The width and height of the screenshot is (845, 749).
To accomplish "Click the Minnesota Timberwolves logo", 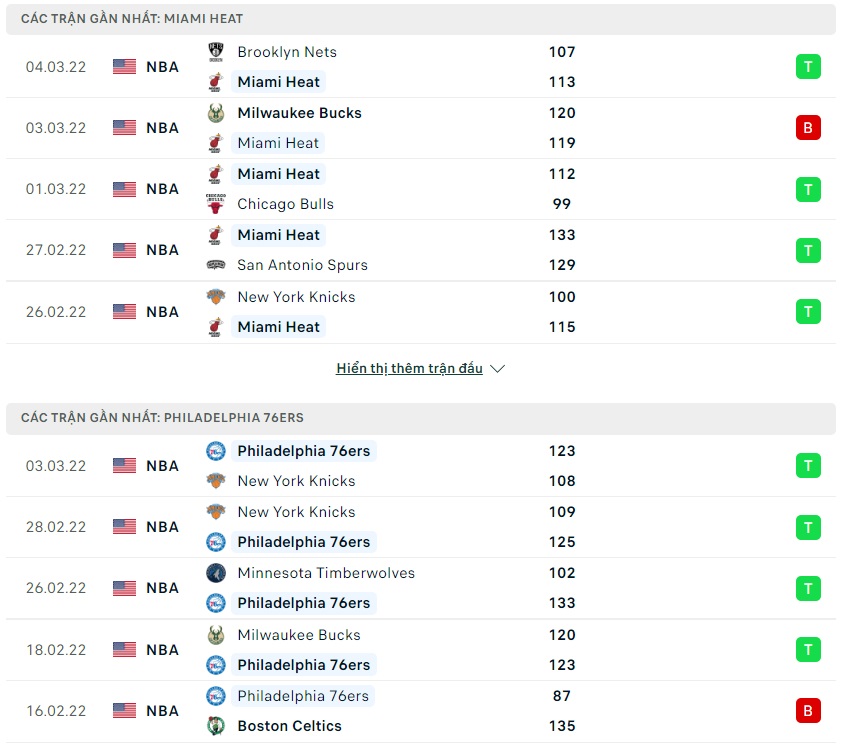I will 215,573.
